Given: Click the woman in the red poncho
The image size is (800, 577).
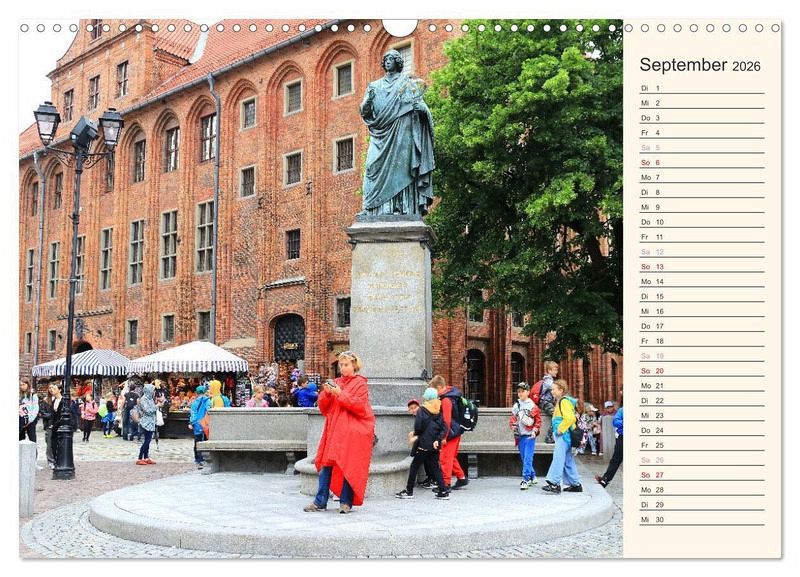Looking at the screenshot, I should (x=345, y=430).
